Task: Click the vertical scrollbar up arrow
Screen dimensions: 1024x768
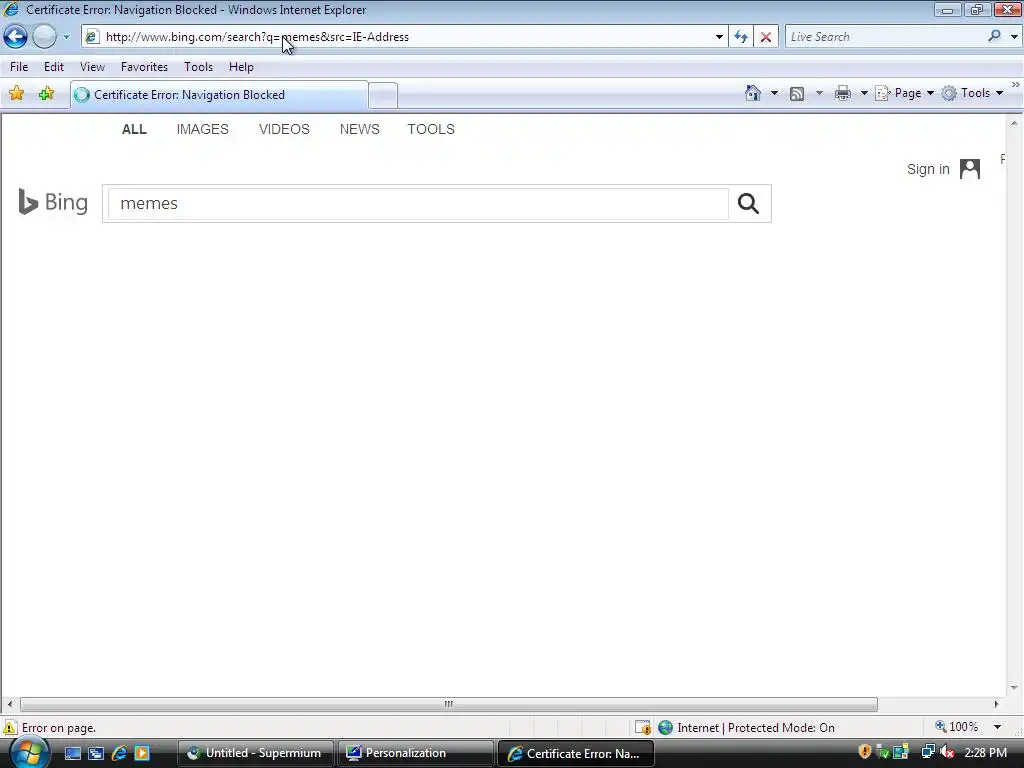Action: click(1014, 123)
